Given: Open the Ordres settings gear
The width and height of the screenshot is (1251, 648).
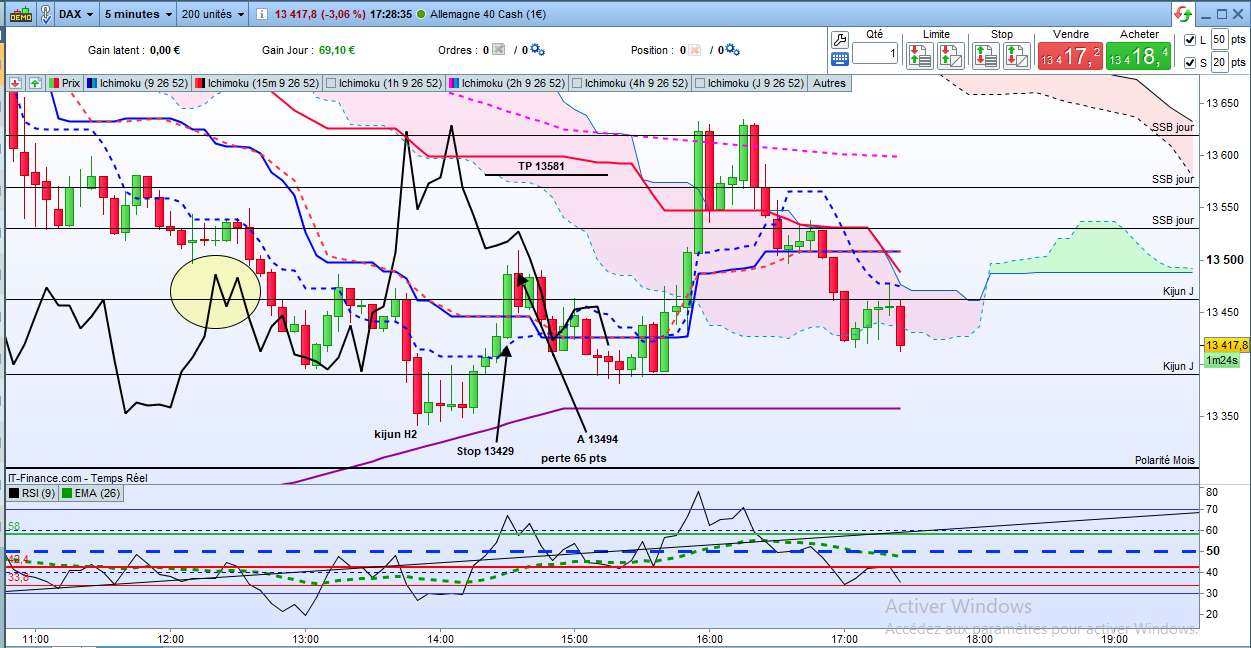Looking at the screenshot, I should tap(537, 50).
